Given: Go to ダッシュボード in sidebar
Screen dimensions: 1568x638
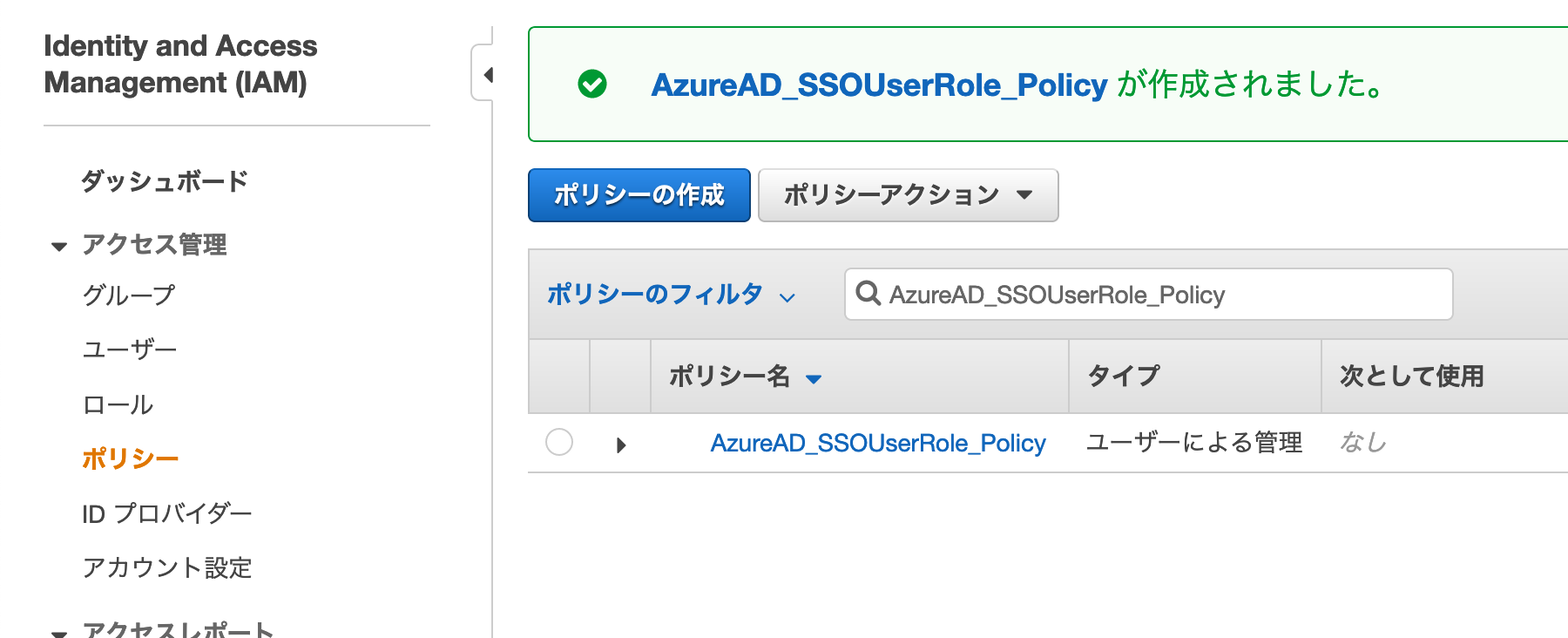Looking at the screenshot, I should pos(165,181).
